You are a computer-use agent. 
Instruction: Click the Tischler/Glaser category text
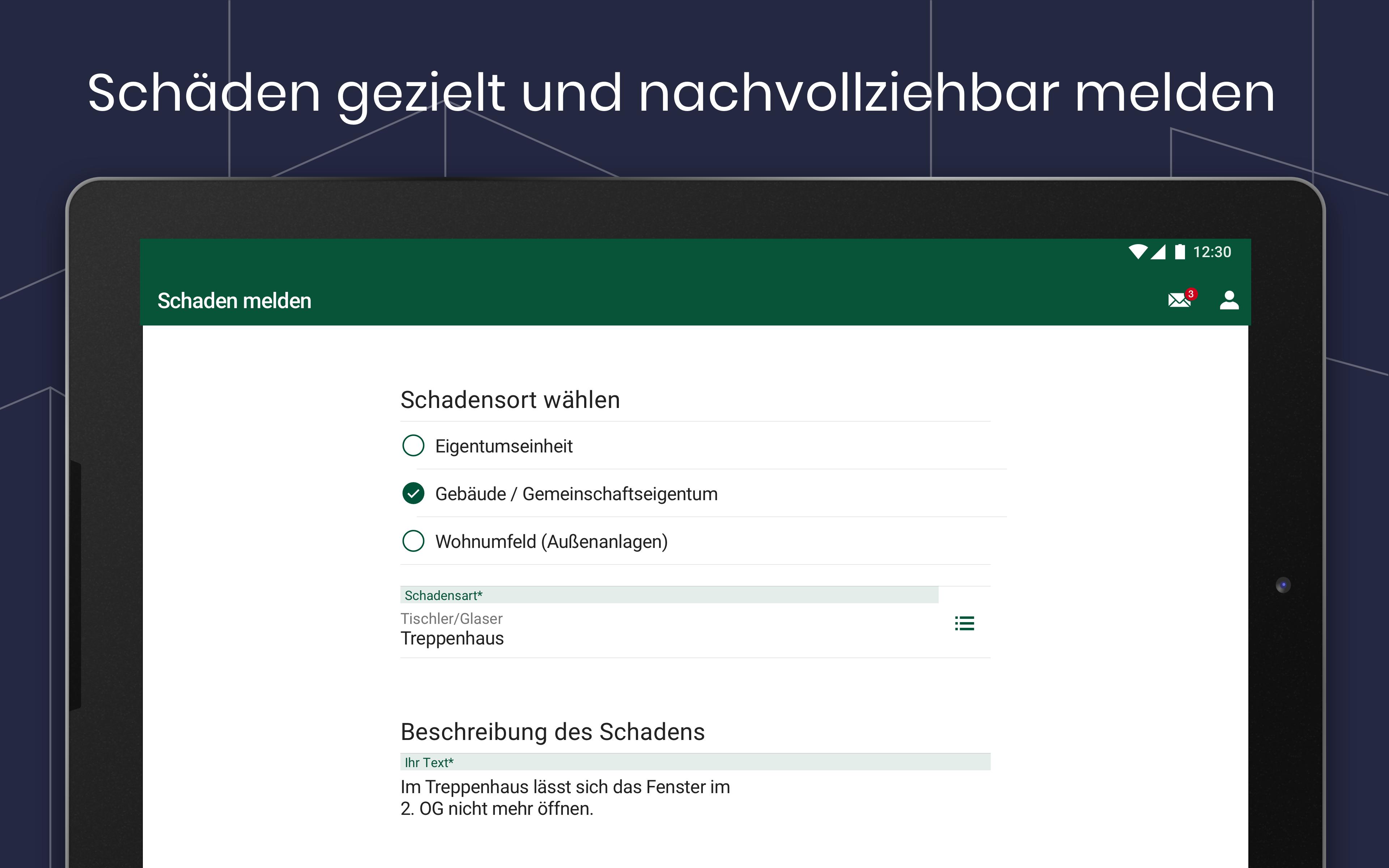(x=452, y=618)
